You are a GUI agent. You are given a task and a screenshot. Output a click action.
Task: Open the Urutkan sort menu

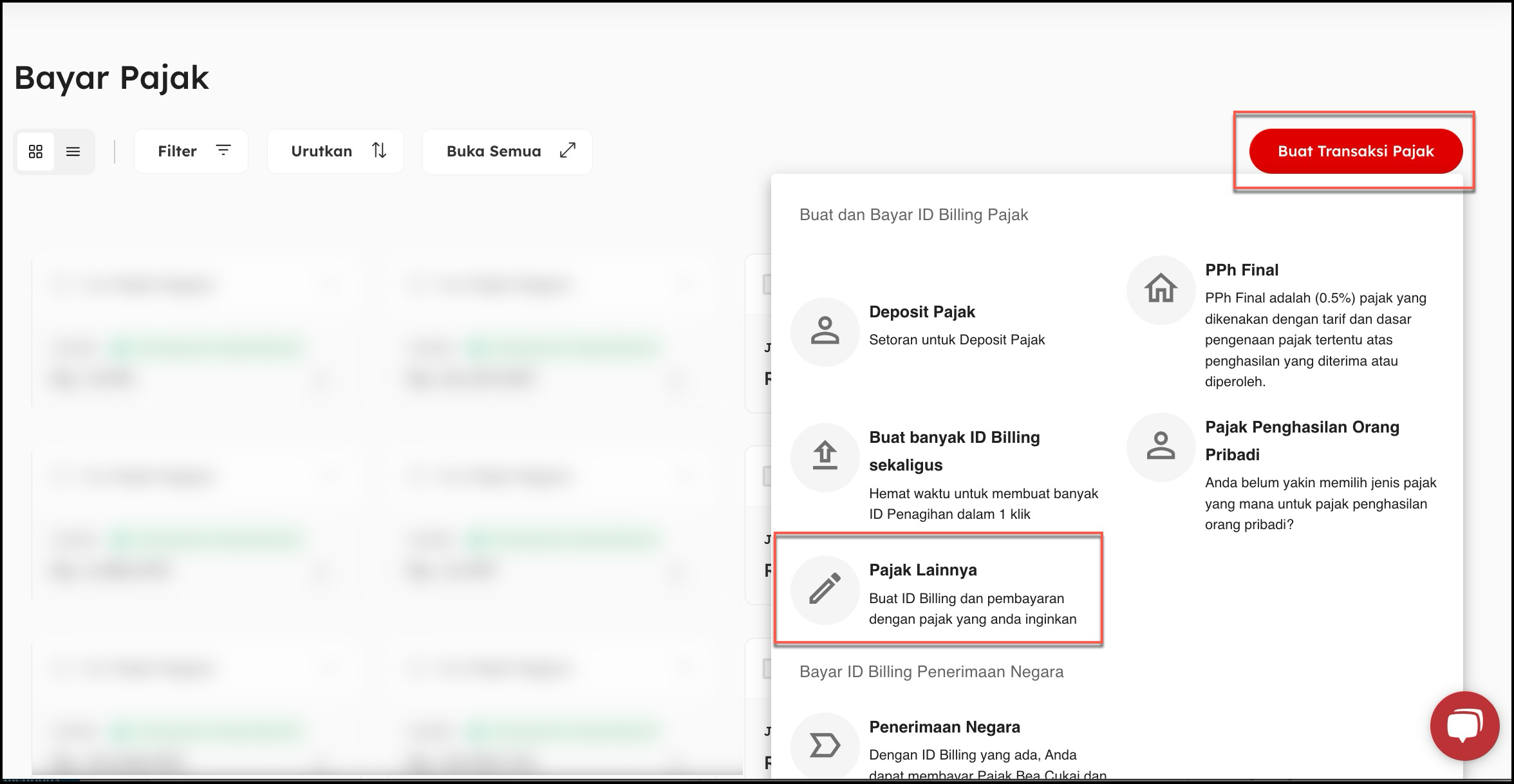(335, 151)
